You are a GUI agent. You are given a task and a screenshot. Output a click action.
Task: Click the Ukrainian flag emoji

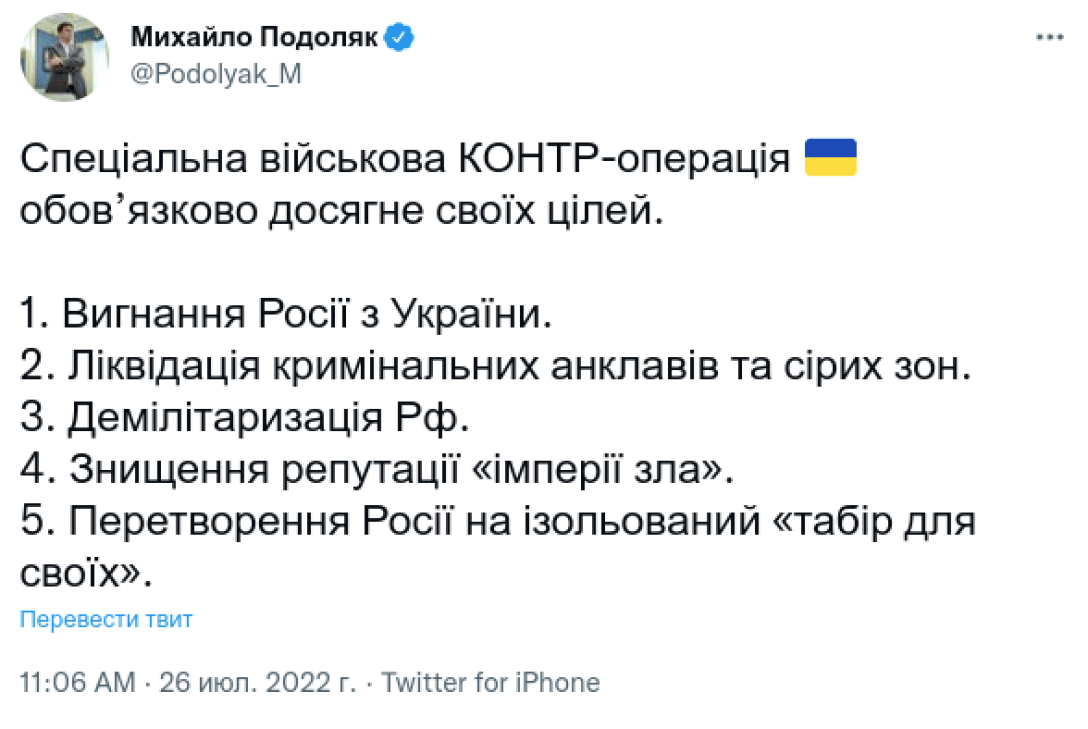tap(831, 159)
